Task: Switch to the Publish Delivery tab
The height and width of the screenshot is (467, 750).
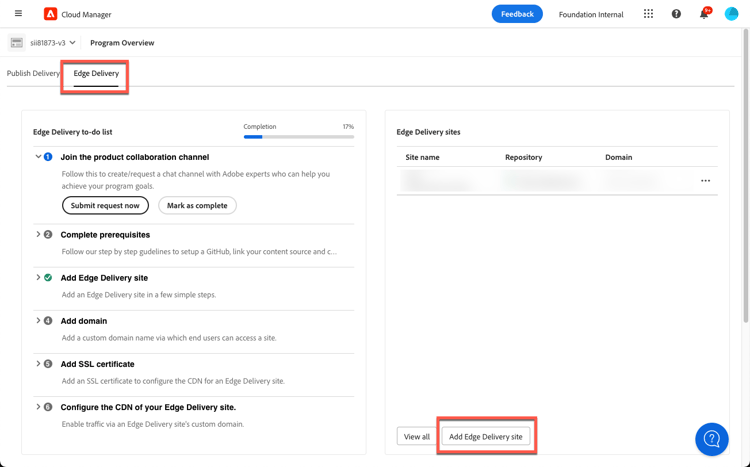Action: pos(33,73)
